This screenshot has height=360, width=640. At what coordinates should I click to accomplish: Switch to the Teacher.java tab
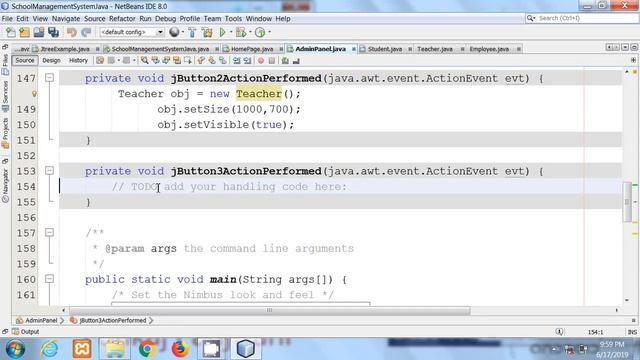(x=435, y=49)
